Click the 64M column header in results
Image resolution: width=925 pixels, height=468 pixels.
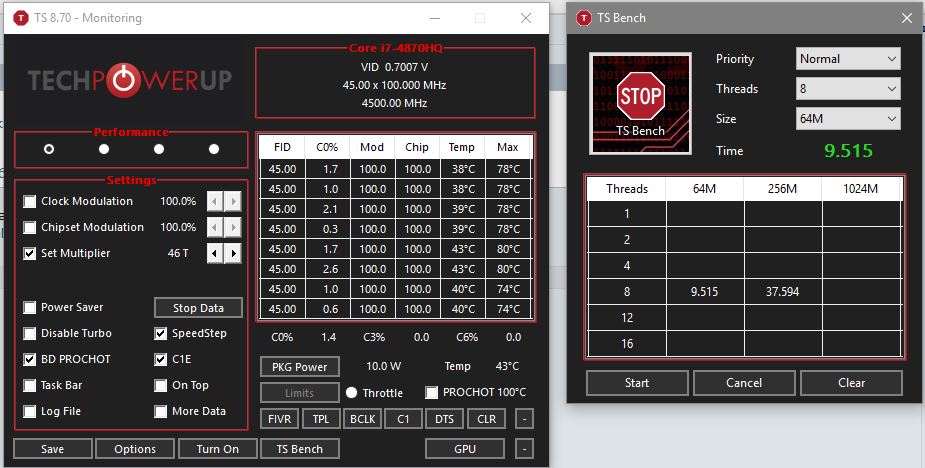705,189
